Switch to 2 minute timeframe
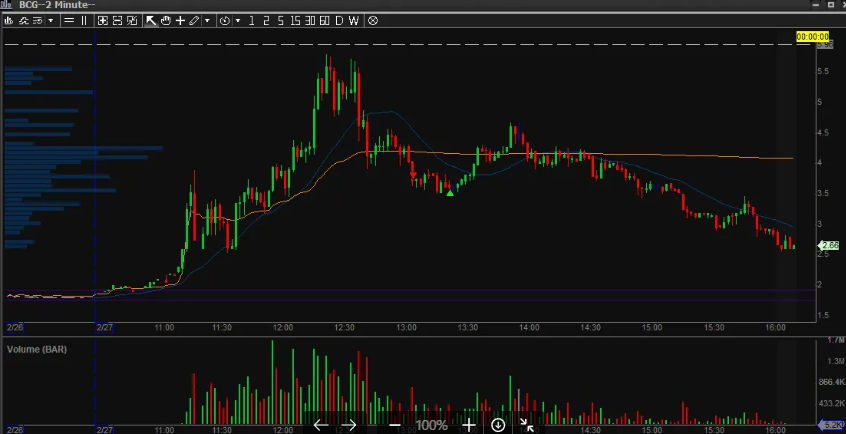Screen dimensions: 846x434 coord(266,21)
